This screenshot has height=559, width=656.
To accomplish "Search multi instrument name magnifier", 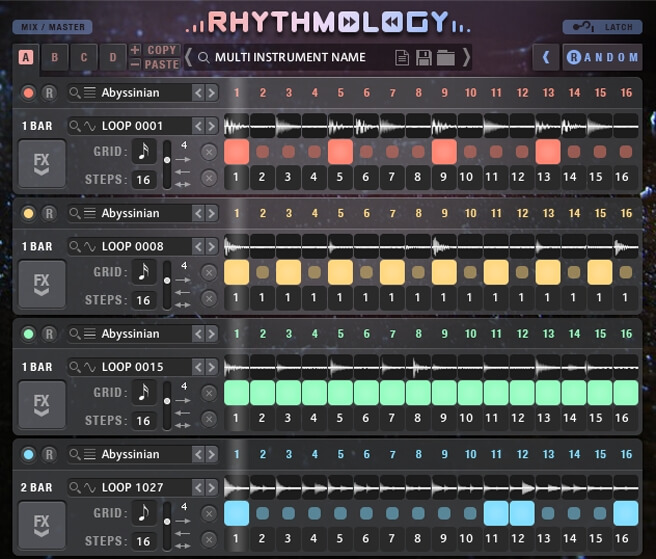I will click(x=203, y=57).
